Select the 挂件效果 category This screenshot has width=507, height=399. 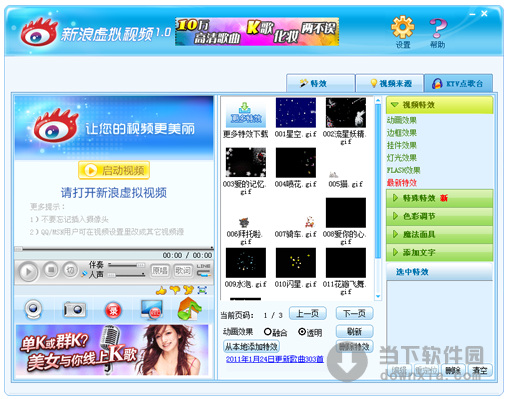click(402, 145)
